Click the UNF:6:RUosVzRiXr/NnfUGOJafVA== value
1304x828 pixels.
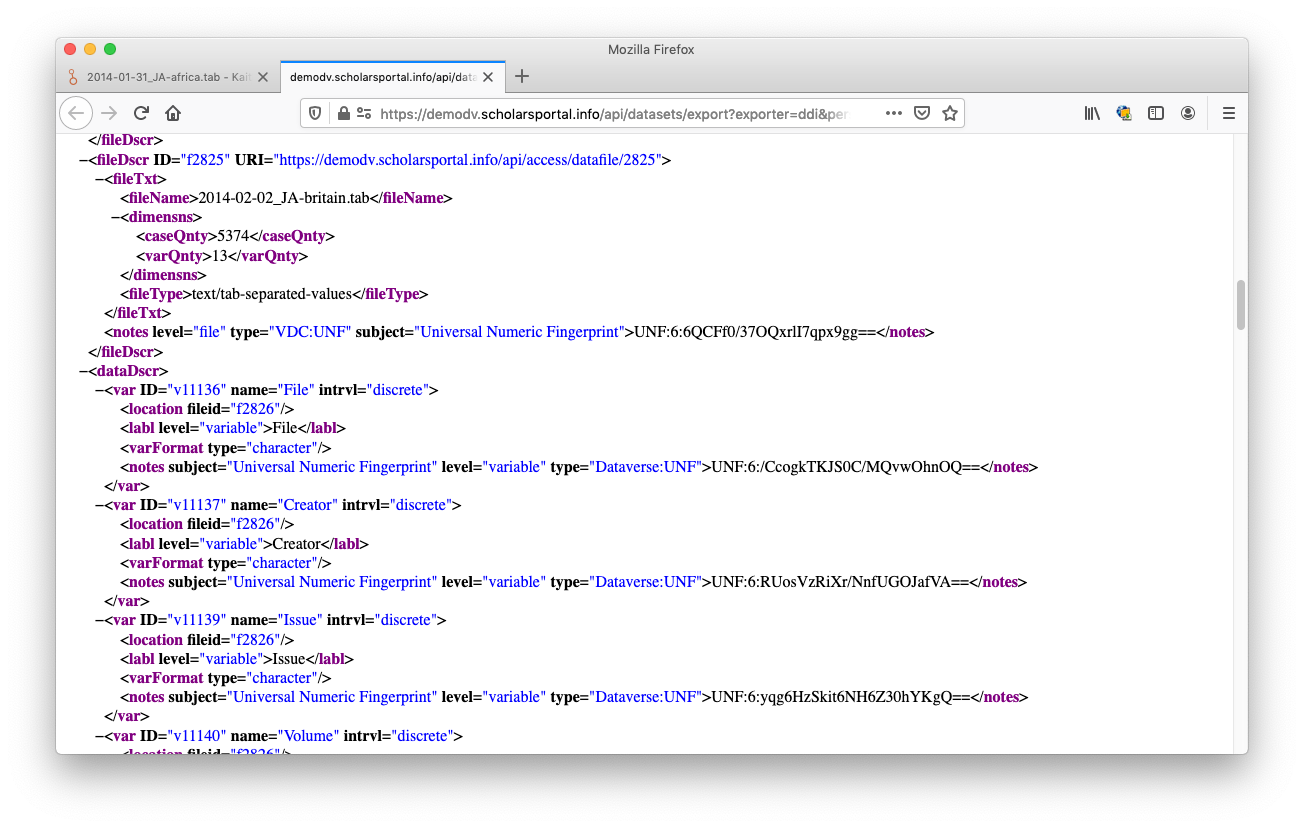click(841, 582)
